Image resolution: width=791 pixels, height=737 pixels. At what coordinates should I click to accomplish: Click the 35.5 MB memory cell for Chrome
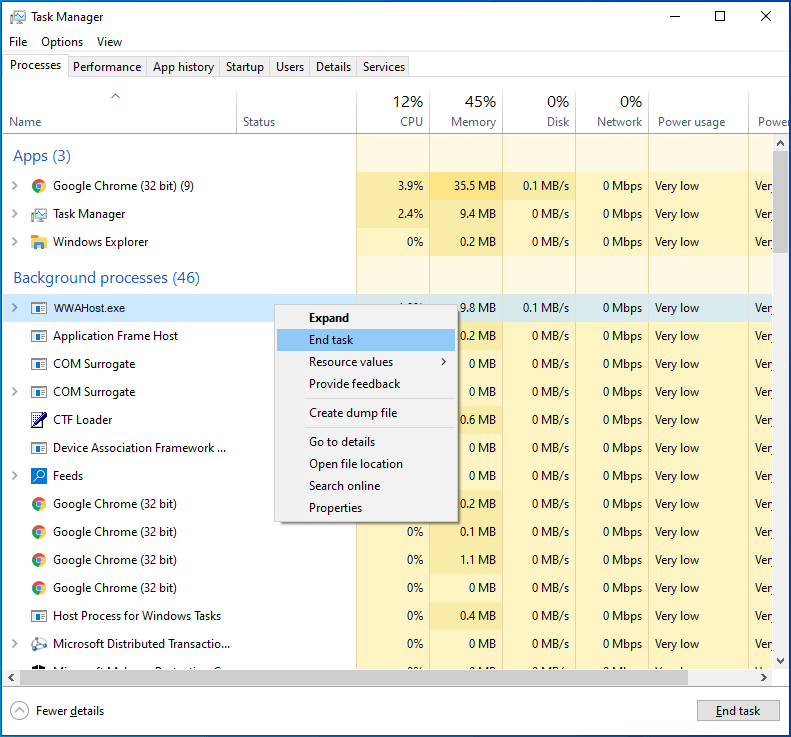point(466,186)
